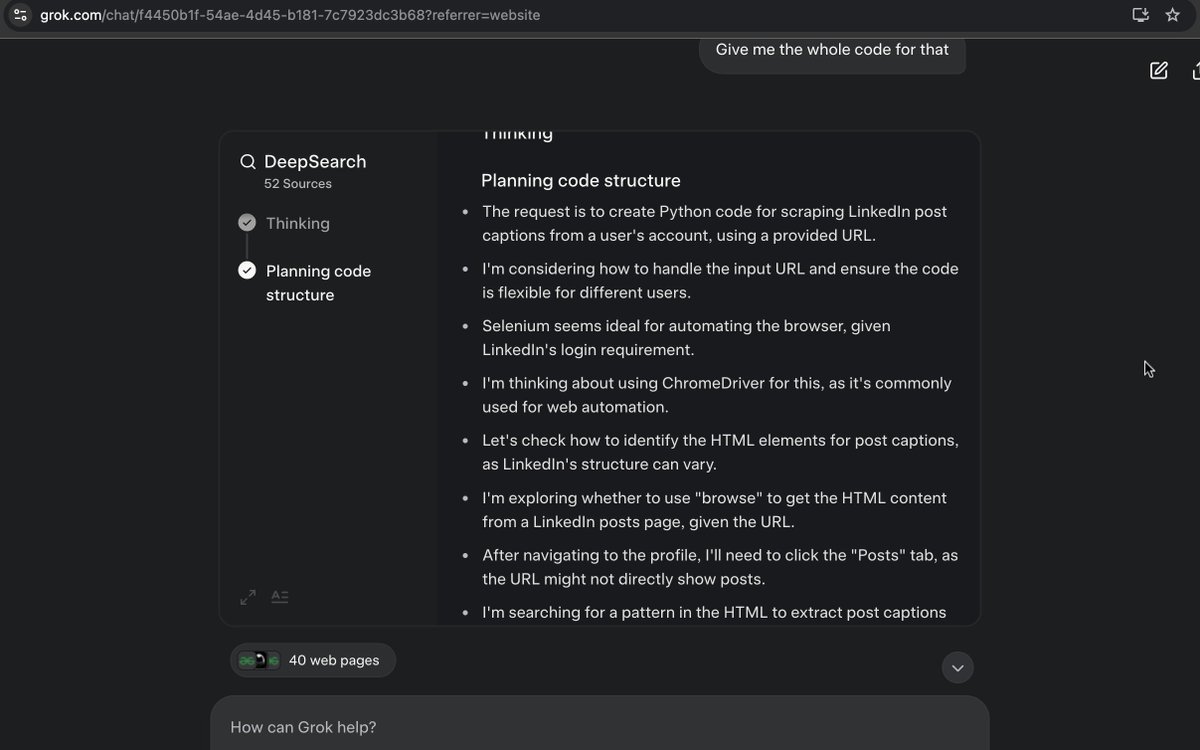Click the DeepSearch title text
Viewport: 1200px width, 750px height.
click(315, 162)
